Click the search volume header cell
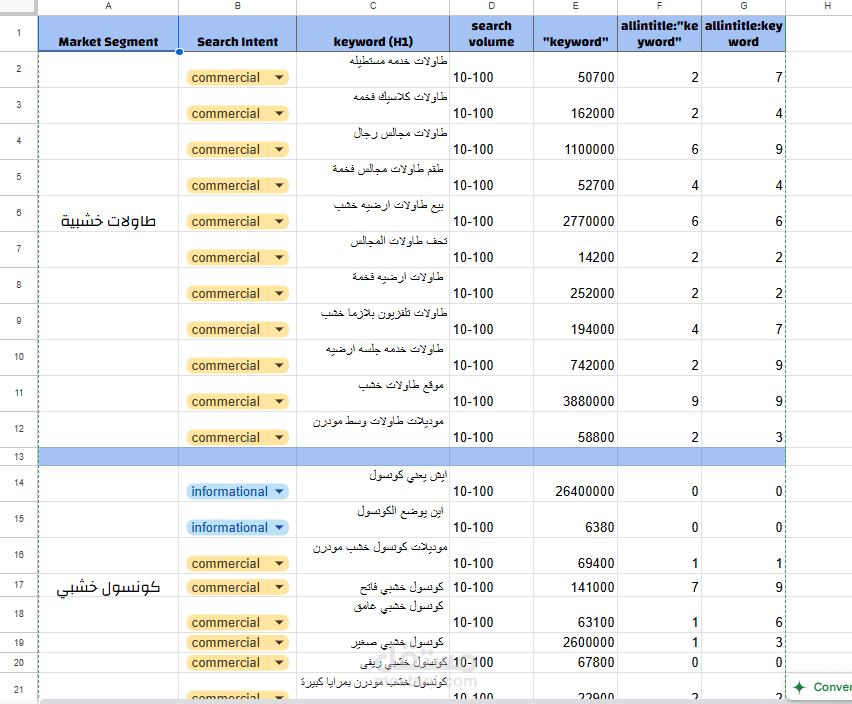Viewport: 852px width, 704px height. click(x=491, y=34)
